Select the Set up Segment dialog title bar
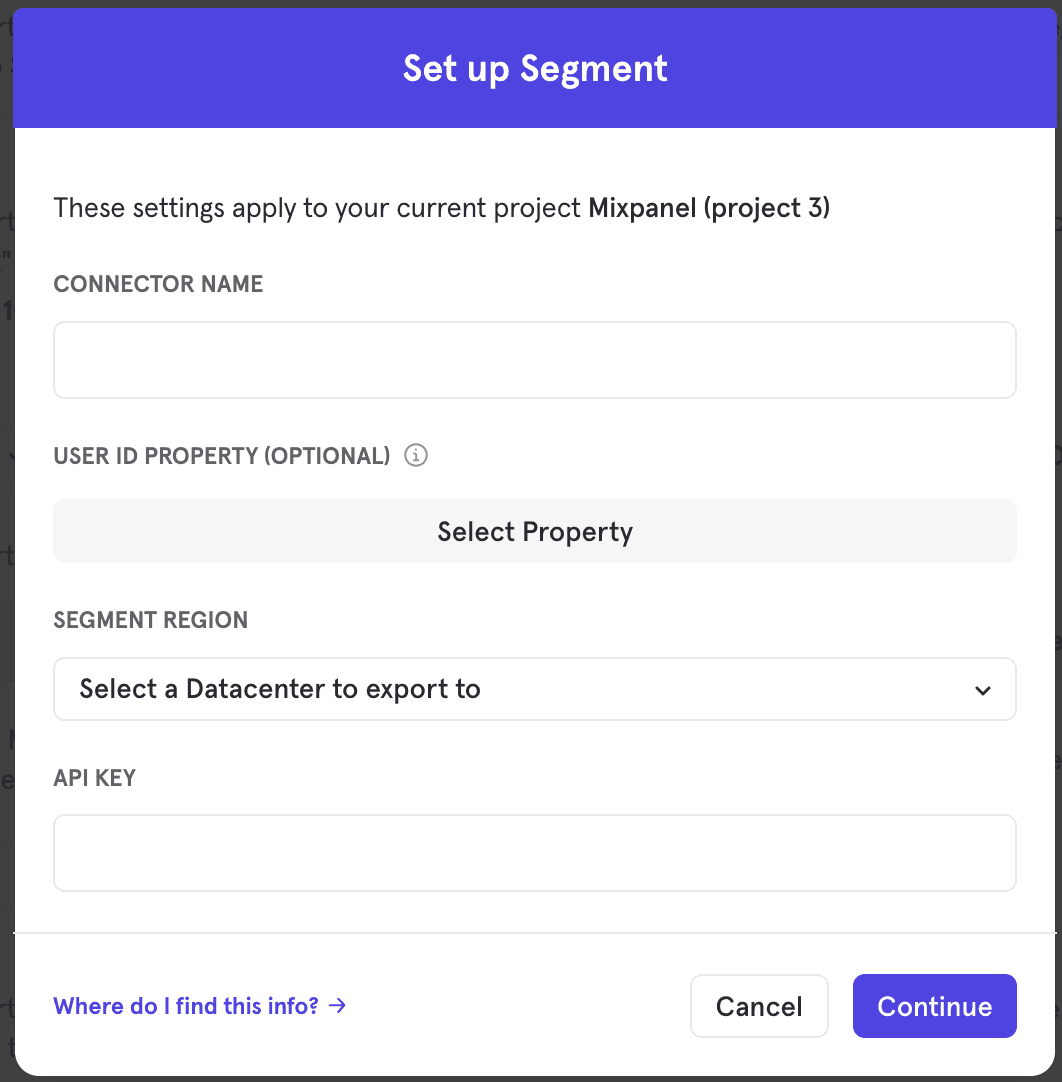The width and height of the screenshot is (1062, 1082). (x=535, y=68)
